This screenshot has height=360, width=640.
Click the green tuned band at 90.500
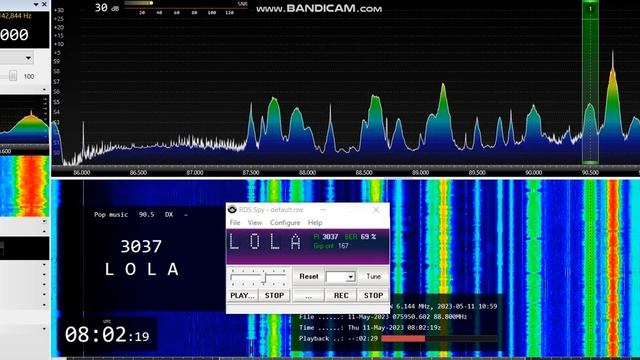590,82
